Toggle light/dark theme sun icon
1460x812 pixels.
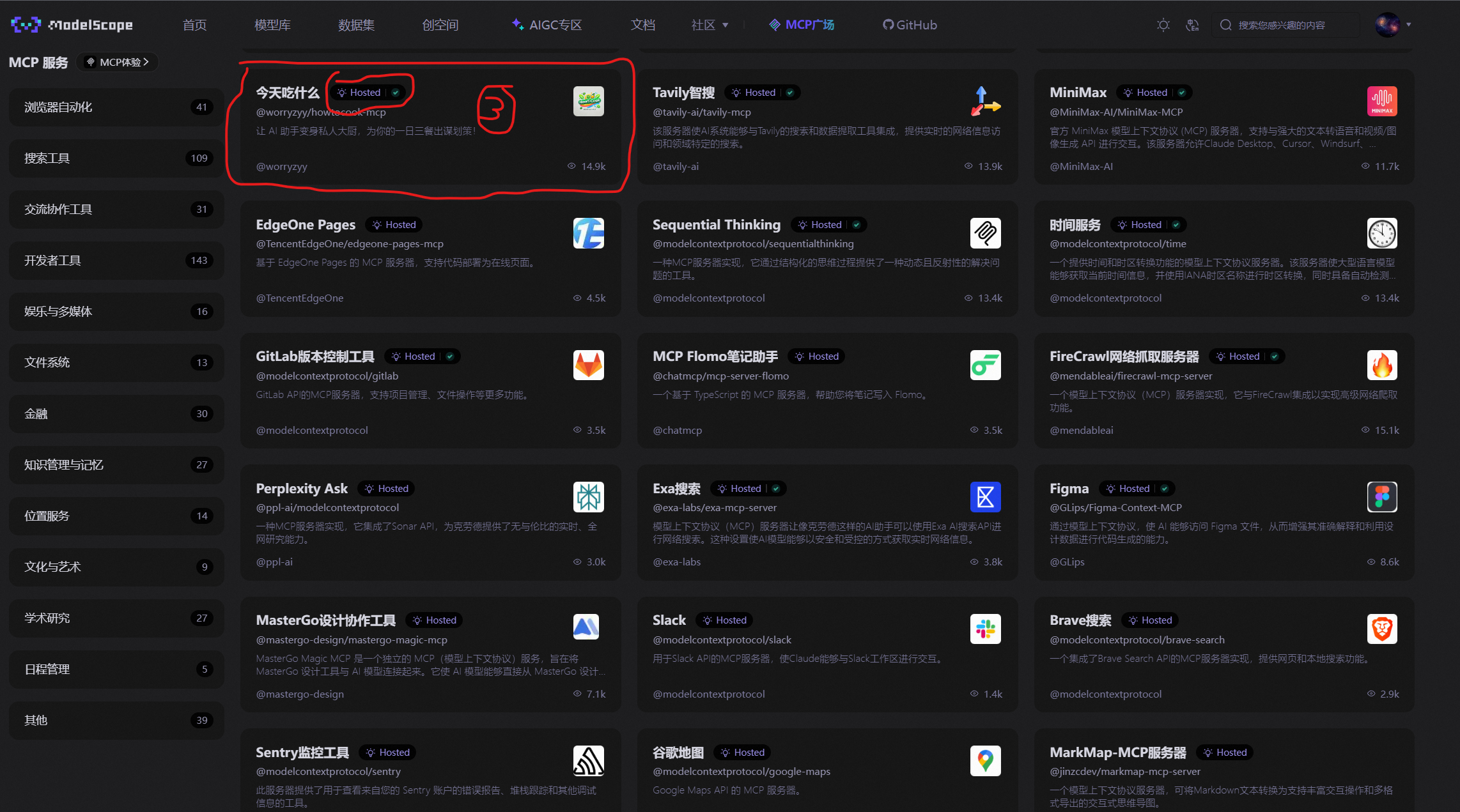click(1163, 25)
